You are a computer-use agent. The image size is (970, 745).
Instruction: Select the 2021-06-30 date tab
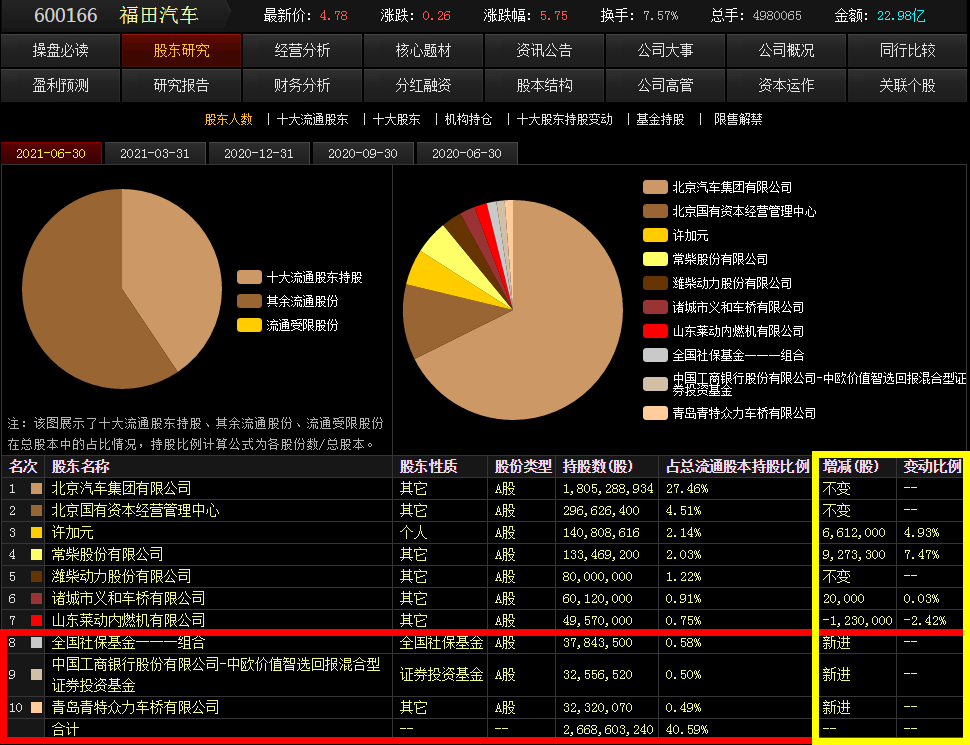[51, 153]
